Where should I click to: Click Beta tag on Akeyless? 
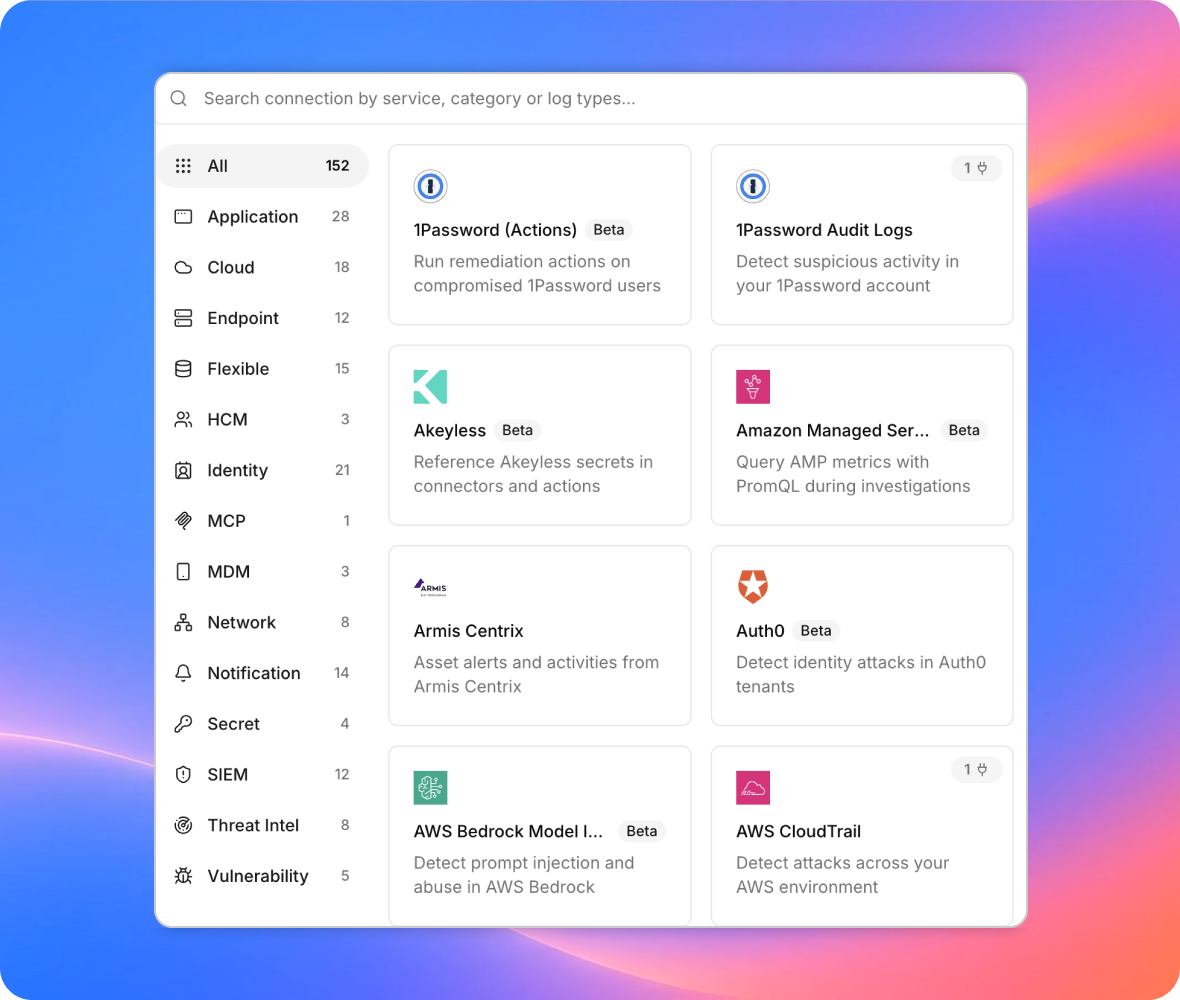pyautogui.click(x=517, y=430)
